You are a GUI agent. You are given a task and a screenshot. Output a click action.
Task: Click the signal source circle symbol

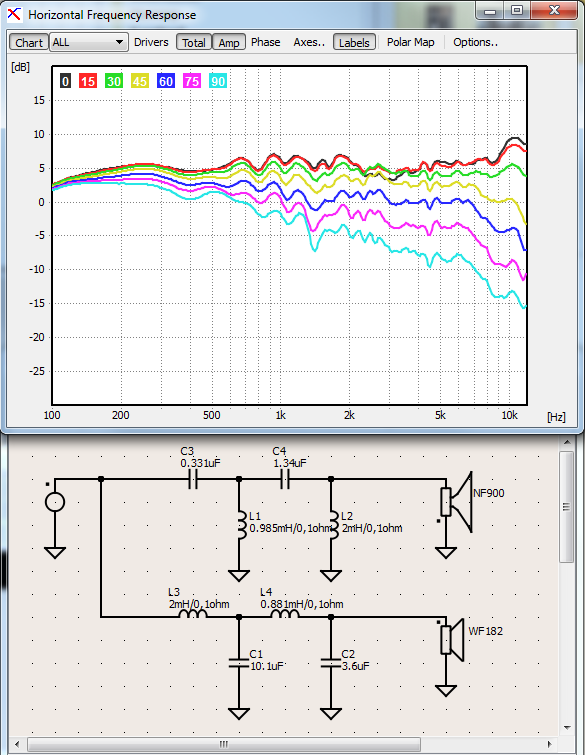click(x=55, y=502)
